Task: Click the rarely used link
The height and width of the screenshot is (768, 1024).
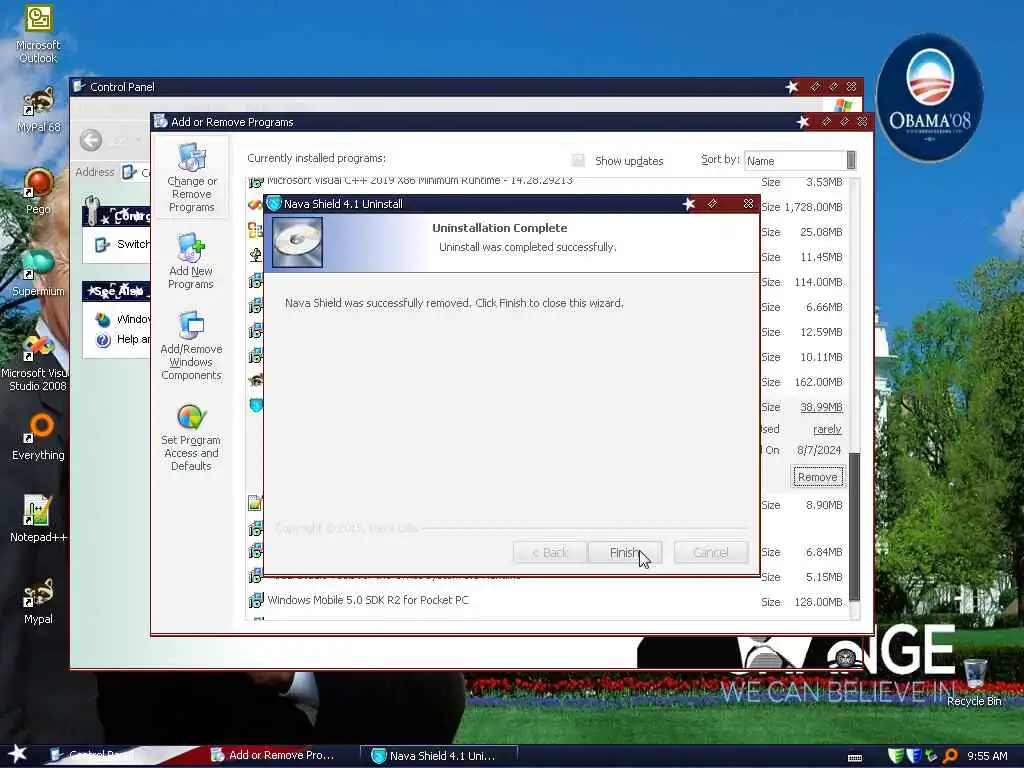Action: [827, 430]
